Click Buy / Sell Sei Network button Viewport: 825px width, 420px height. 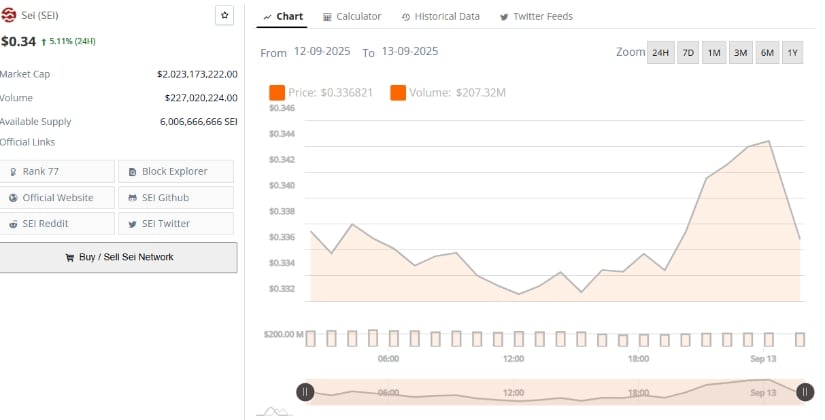click(x=118, y=257)
